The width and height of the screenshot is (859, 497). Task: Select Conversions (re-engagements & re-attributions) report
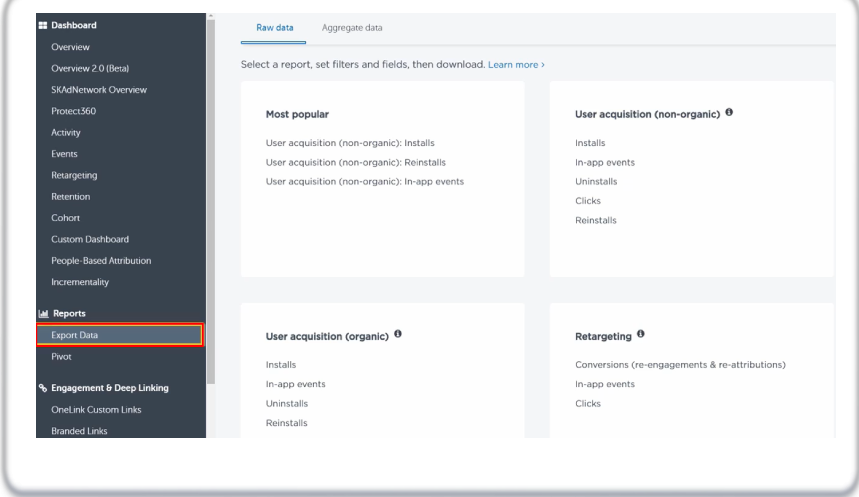pyautogui.click(x=680, y=365)
